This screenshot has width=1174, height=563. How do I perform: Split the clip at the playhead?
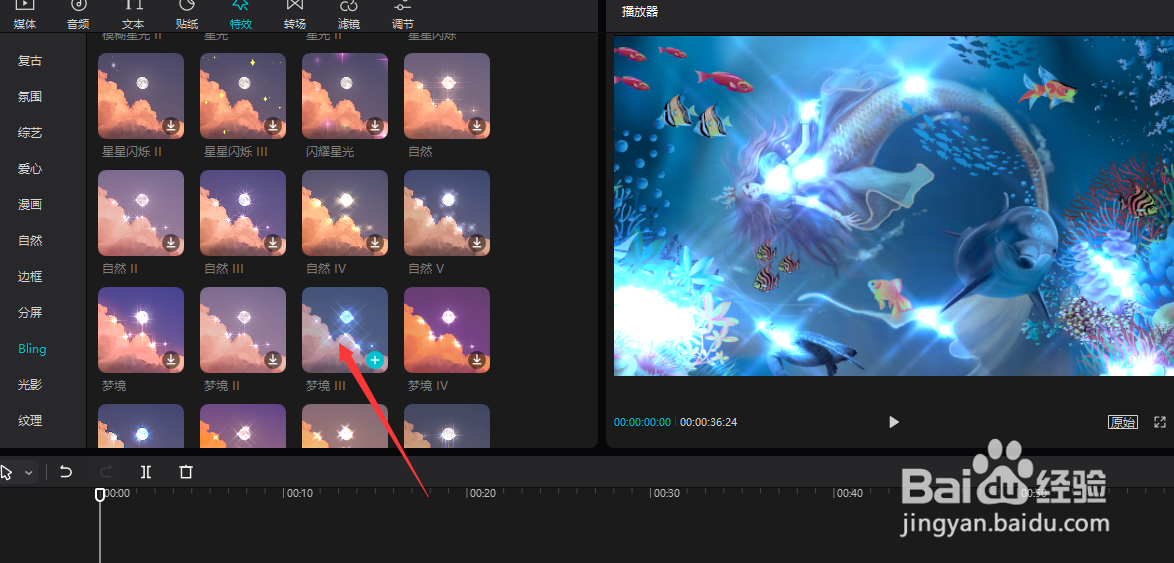click(x=146, y=472)
